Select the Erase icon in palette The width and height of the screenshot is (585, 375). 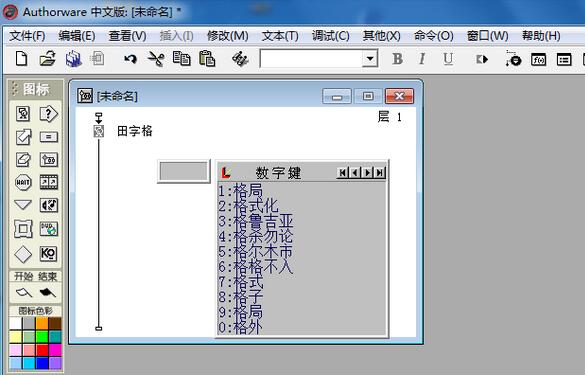point(23,160)
